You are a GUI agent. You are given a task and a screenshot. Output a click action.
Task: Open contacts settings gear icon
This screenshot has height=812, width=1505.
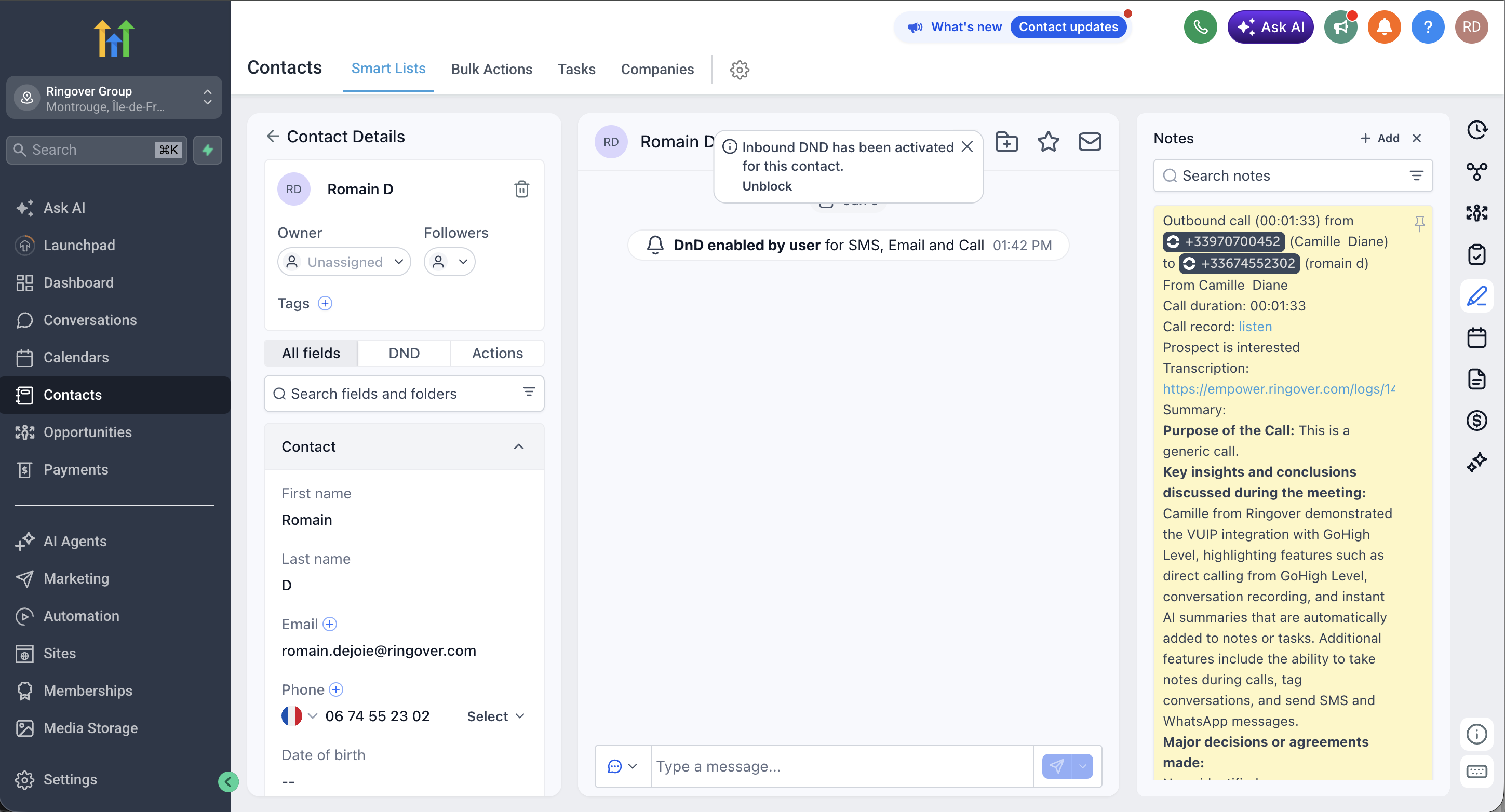point(740,70)
